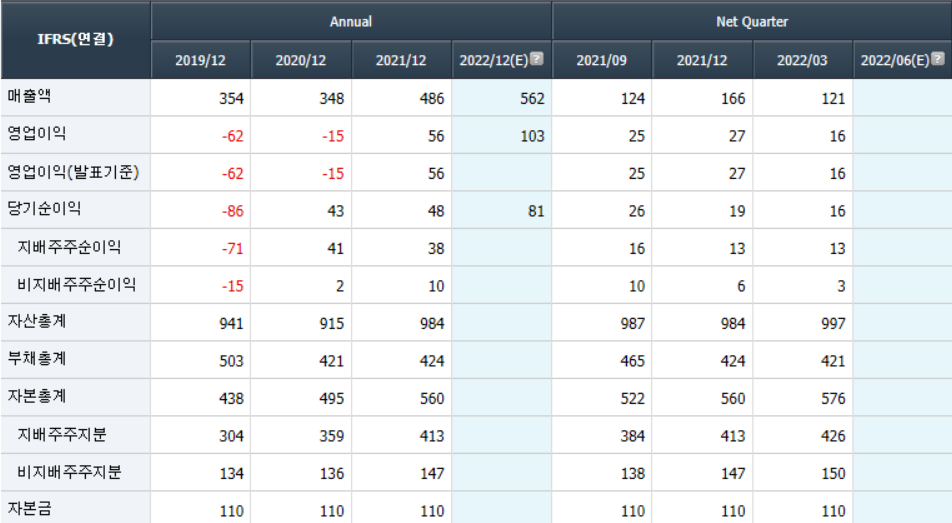Select the 지배주주지분 row label
Image resolution: width=952 pixels, height=523 pixels.
pos(61,434)
